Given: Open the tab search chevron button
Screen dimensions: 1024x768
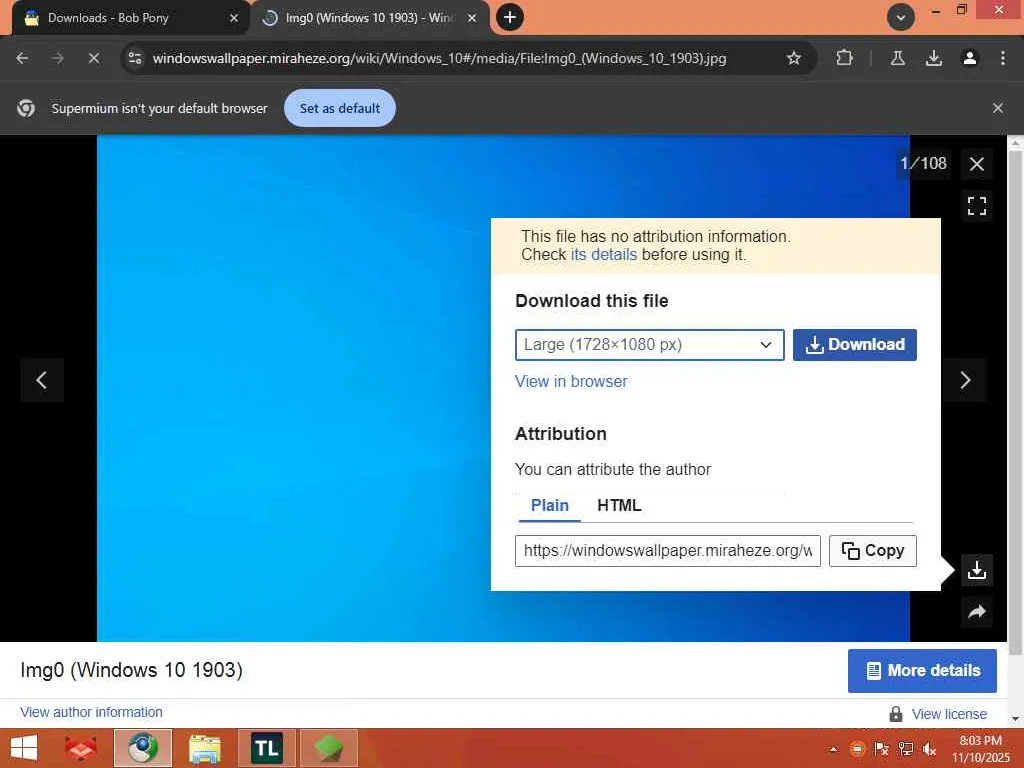Looking at the screenshot, I should point(901,17).
